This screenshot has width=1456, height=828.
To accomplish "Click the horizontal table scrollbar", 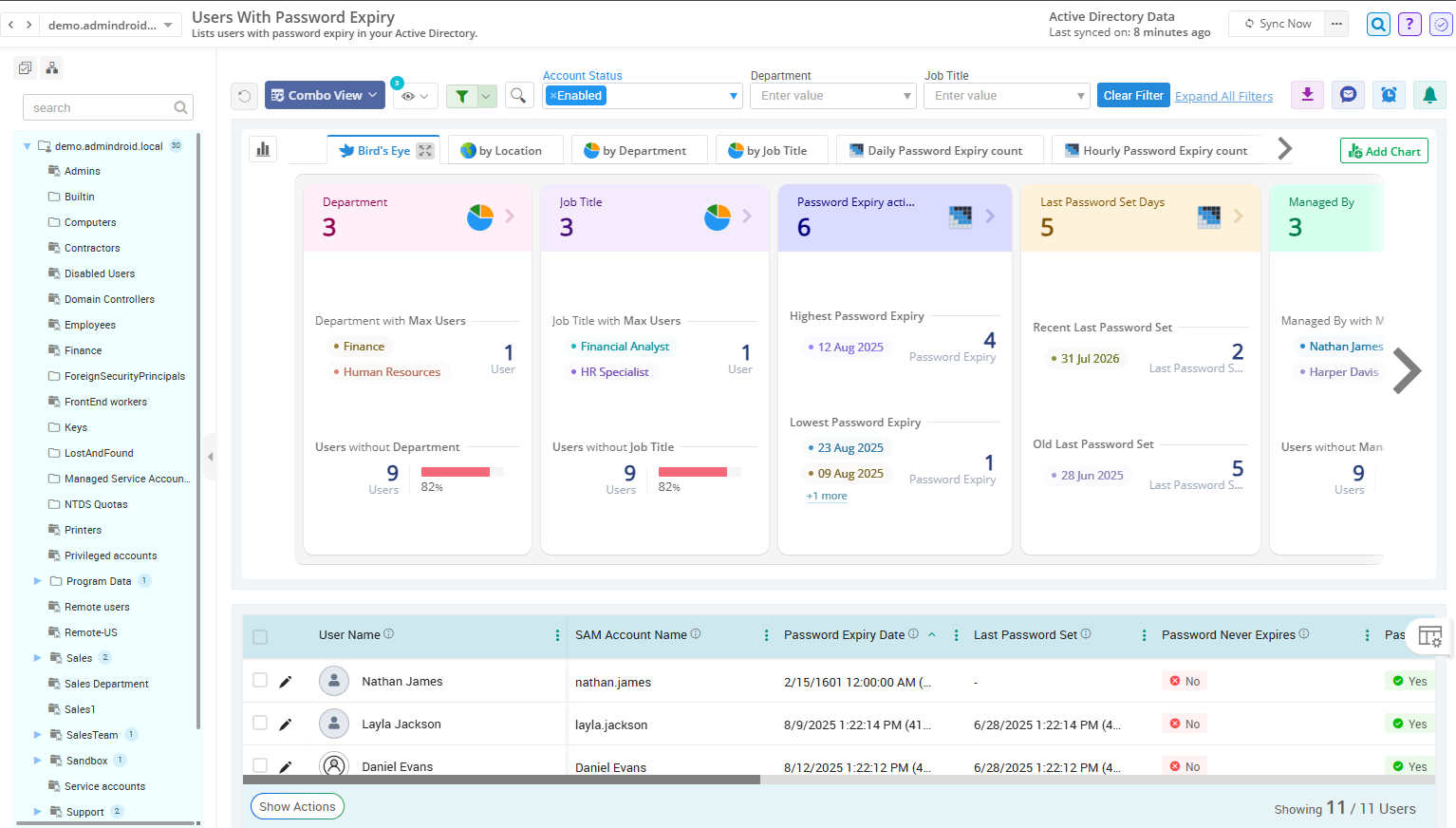I will (x=501, y=780).
